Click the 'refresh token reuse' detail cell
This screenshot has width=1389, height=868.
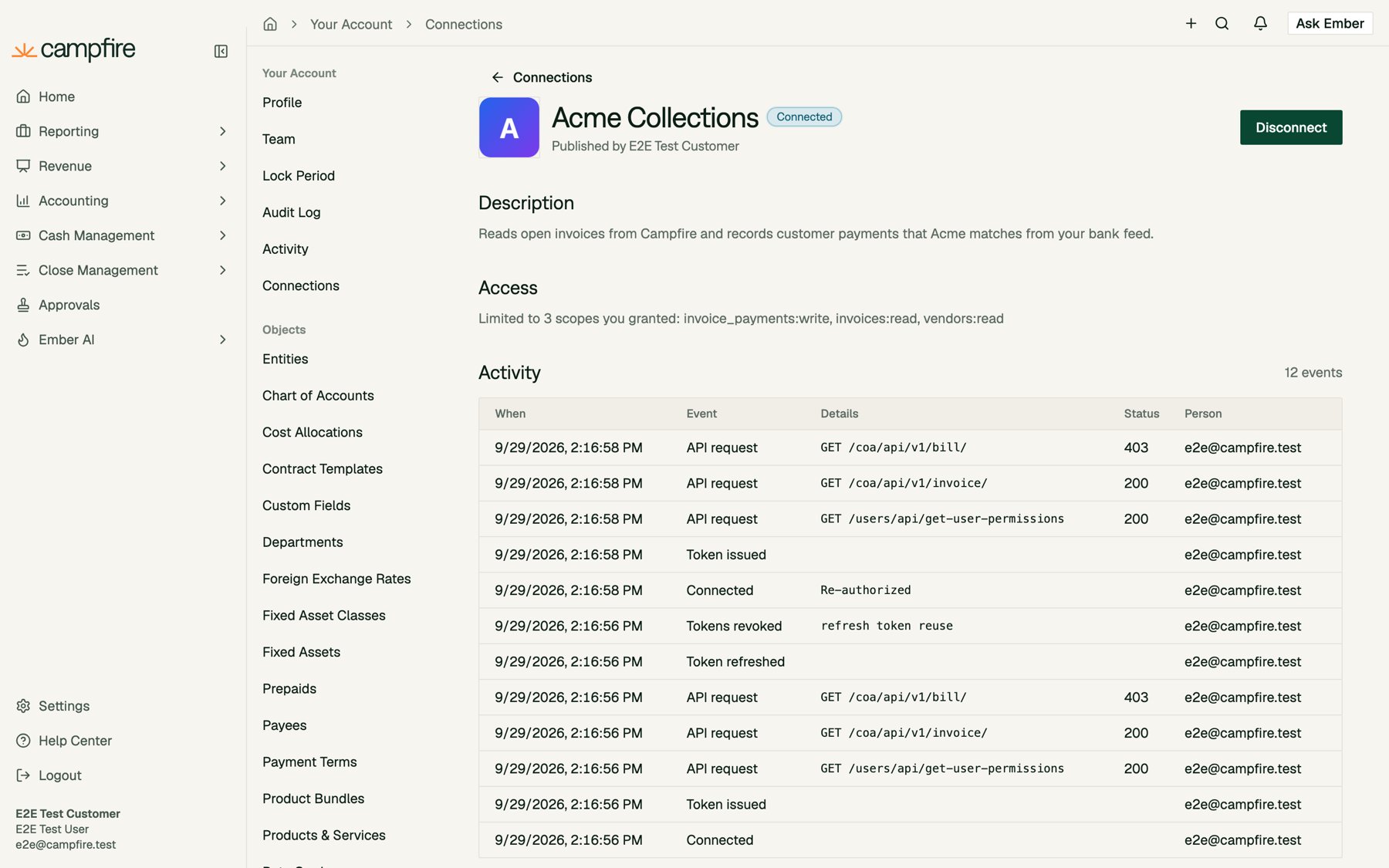click(x=887, y=626)
